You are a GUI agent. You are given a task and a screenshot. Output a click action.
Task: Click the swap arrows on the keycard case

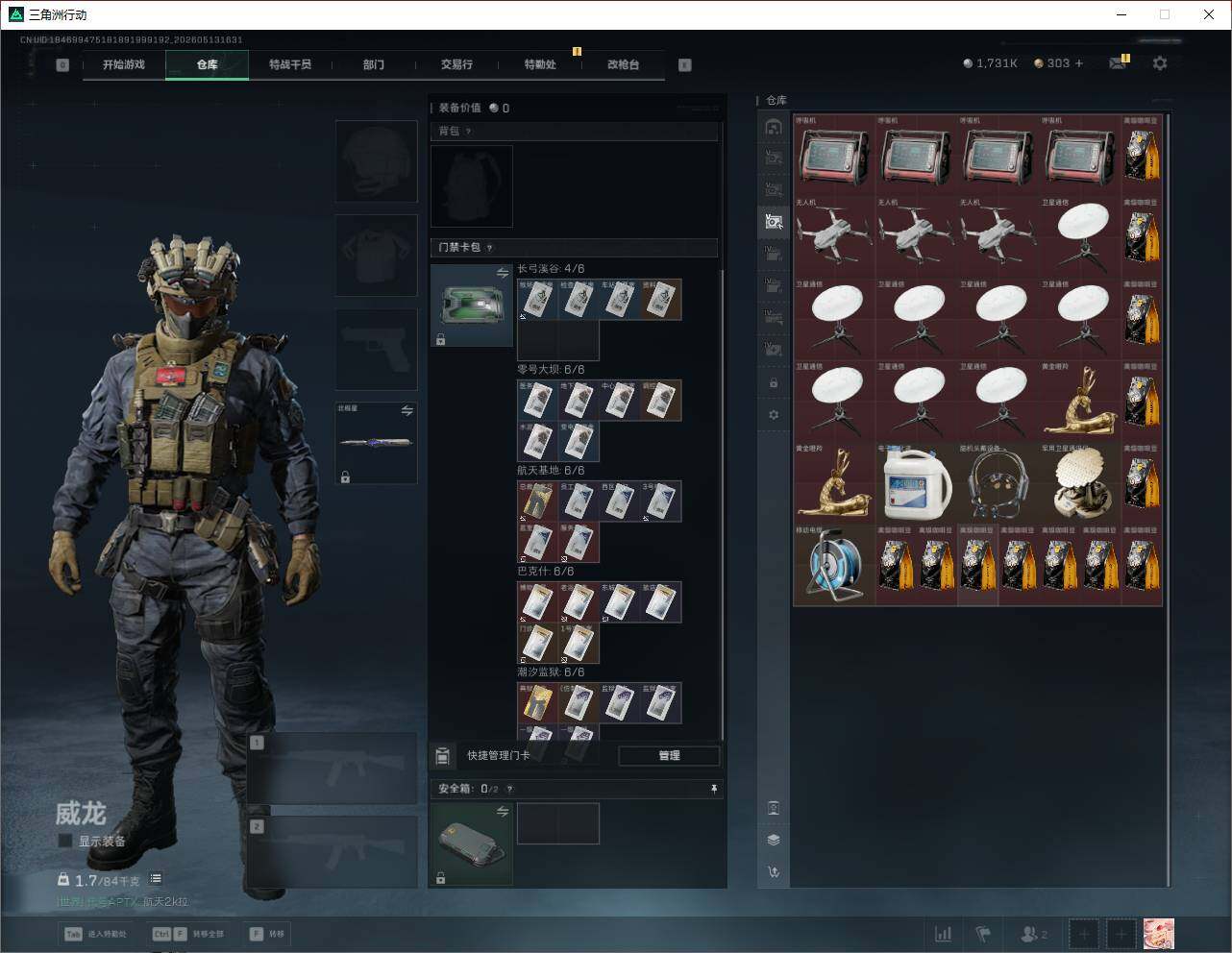tap(502, 274)
